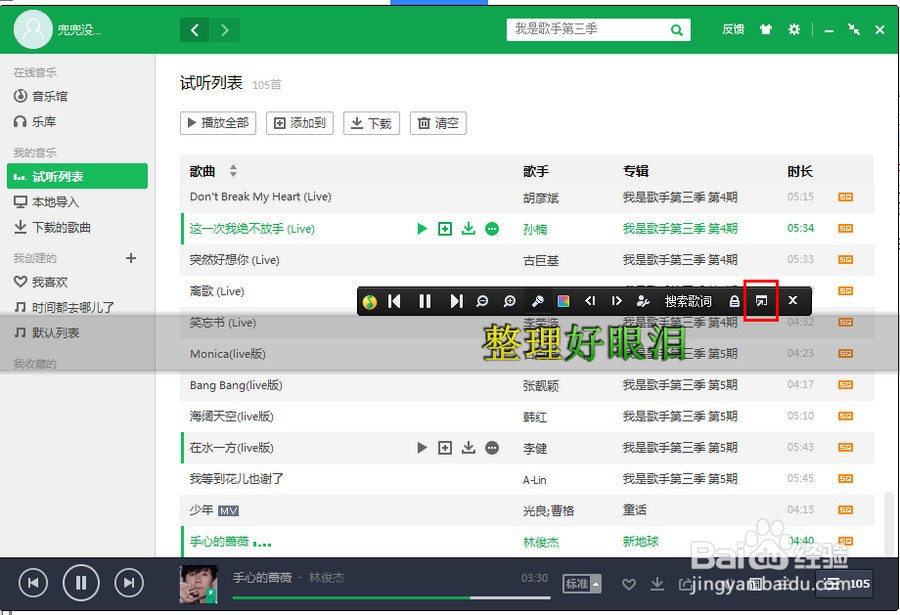Download 在水一方(live版) via row icon

468,447
